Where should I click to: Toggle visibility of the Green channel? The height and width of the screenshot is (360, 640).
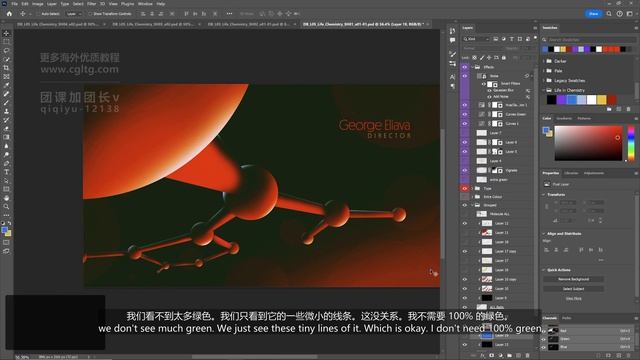click(x=543, y=339)
